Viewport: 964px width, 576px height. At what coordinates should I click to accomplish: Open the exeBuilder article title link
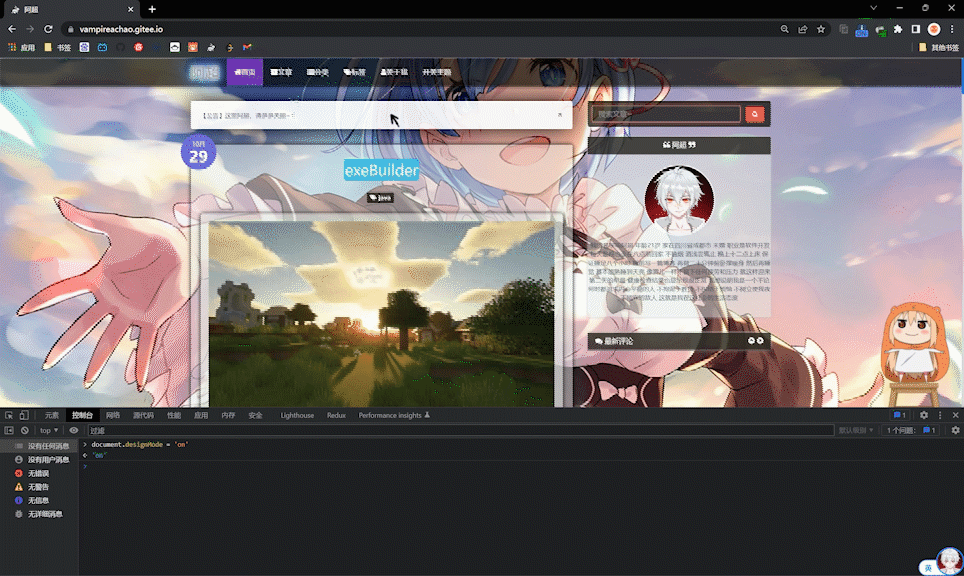point(381,170)
